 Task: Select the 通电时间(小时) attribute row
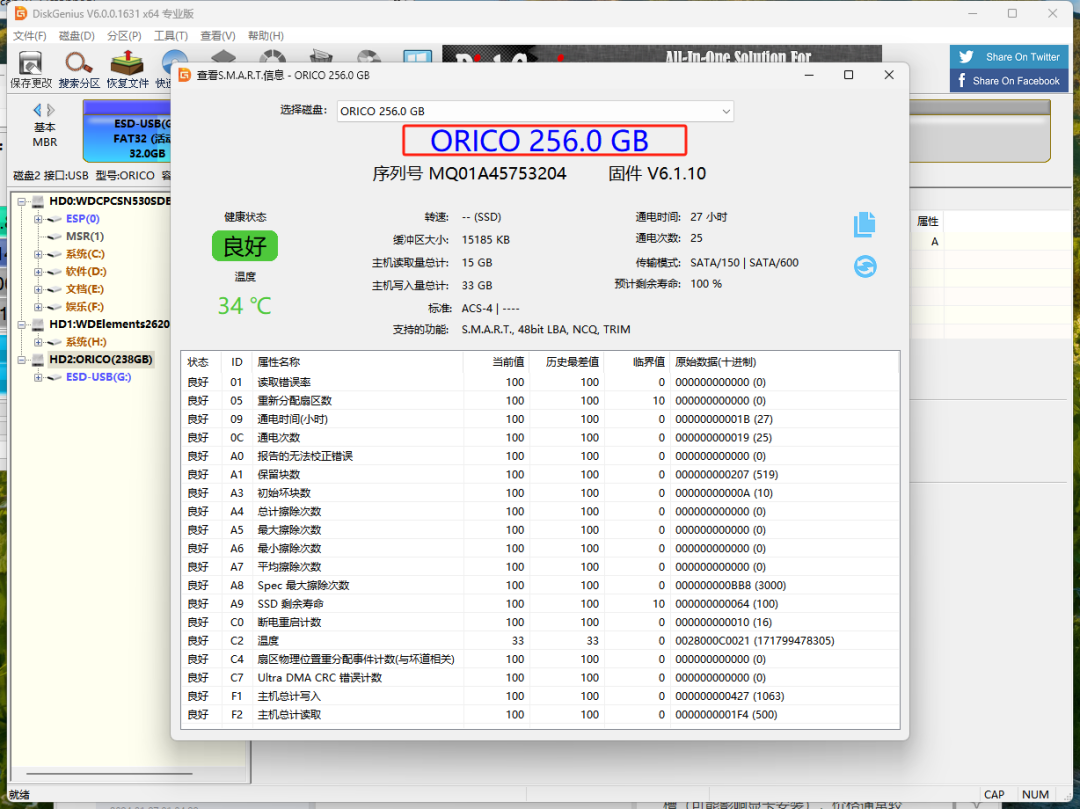540,419
